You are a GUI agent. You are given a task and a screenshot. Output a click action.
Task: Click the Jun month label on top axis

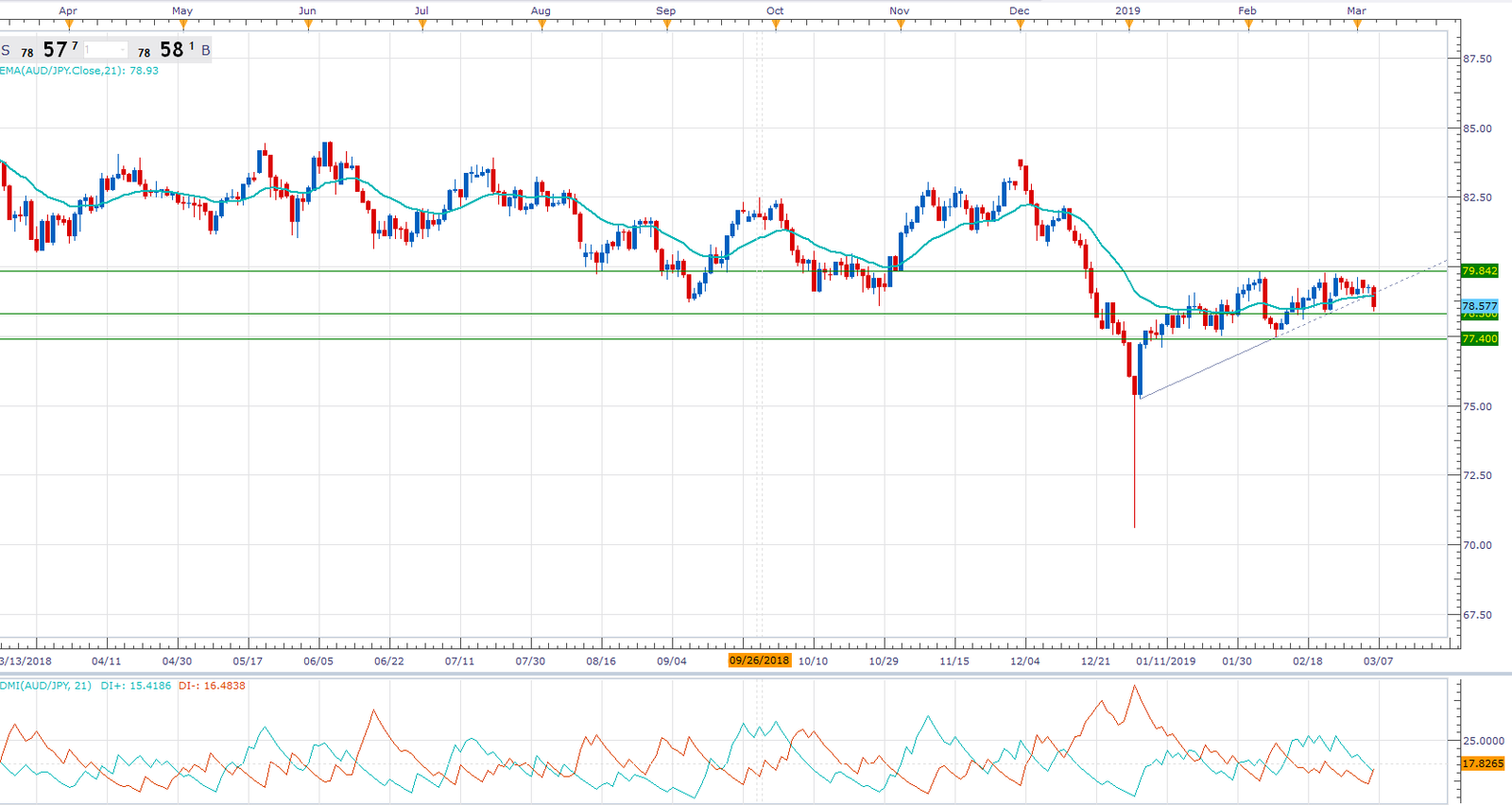tap(307, 11)
